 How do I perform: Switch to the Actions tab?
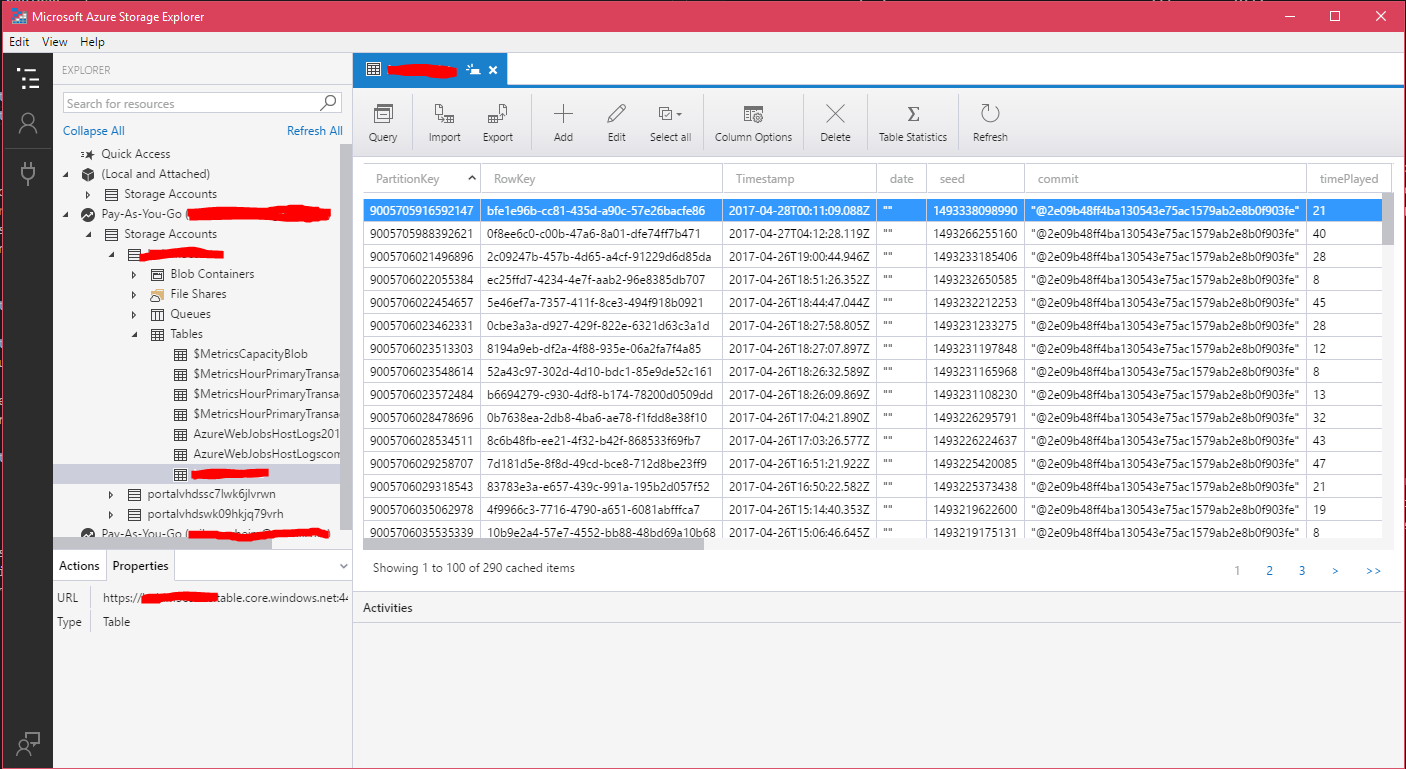[79, 566]
